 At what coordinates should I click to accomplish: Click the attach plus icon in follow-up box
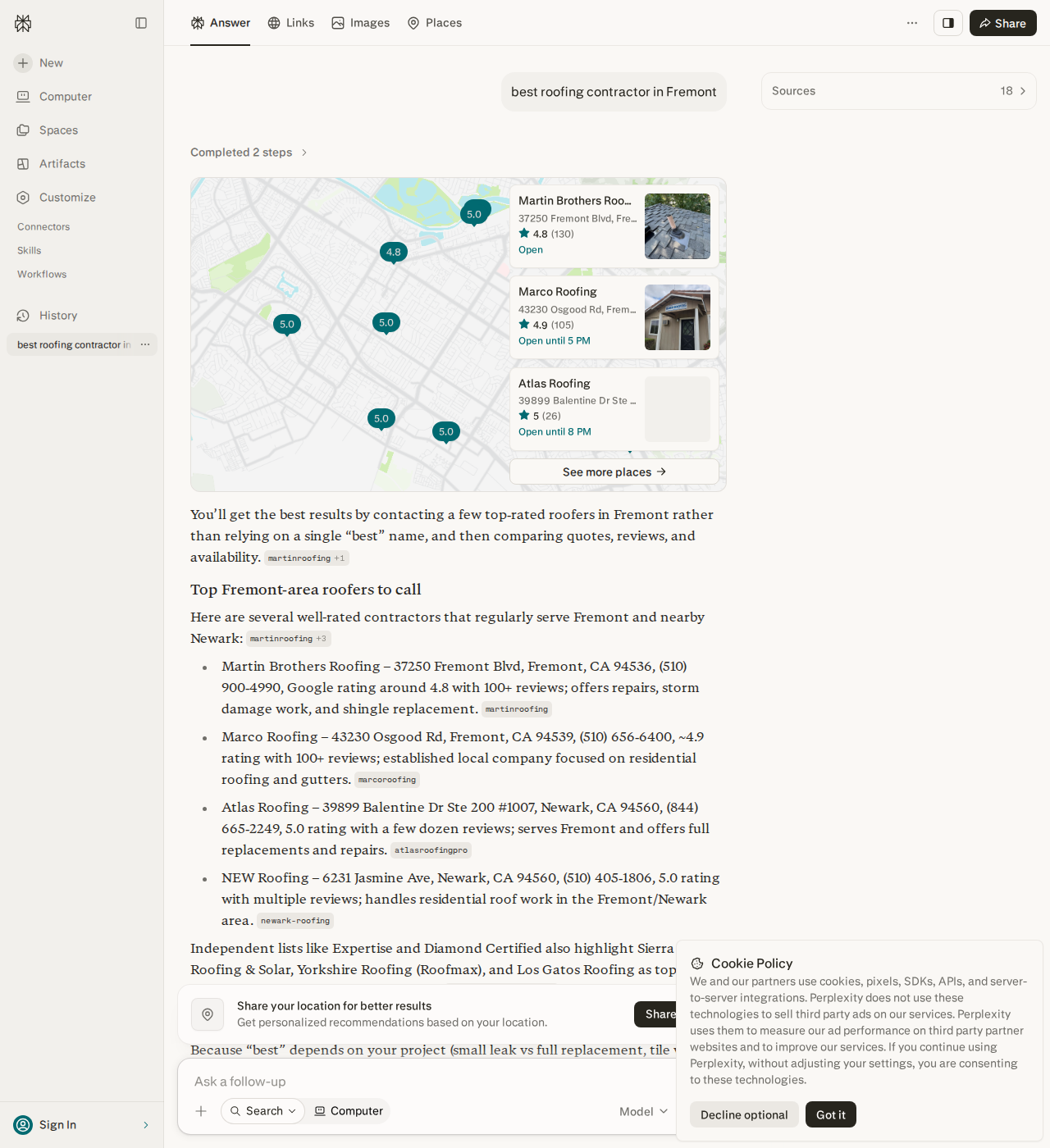[201, 1111]
